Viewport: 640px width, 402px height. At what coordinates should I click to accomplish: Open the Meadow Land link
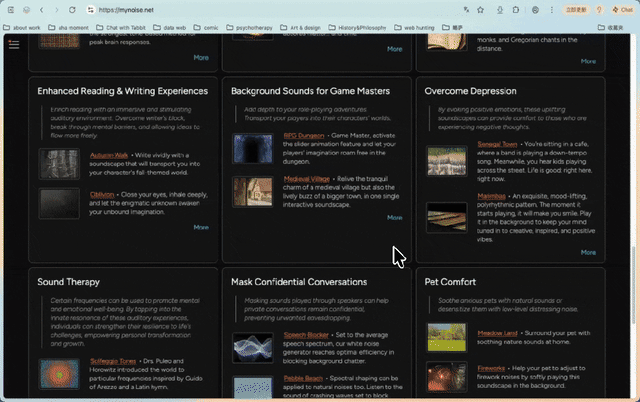498,333
